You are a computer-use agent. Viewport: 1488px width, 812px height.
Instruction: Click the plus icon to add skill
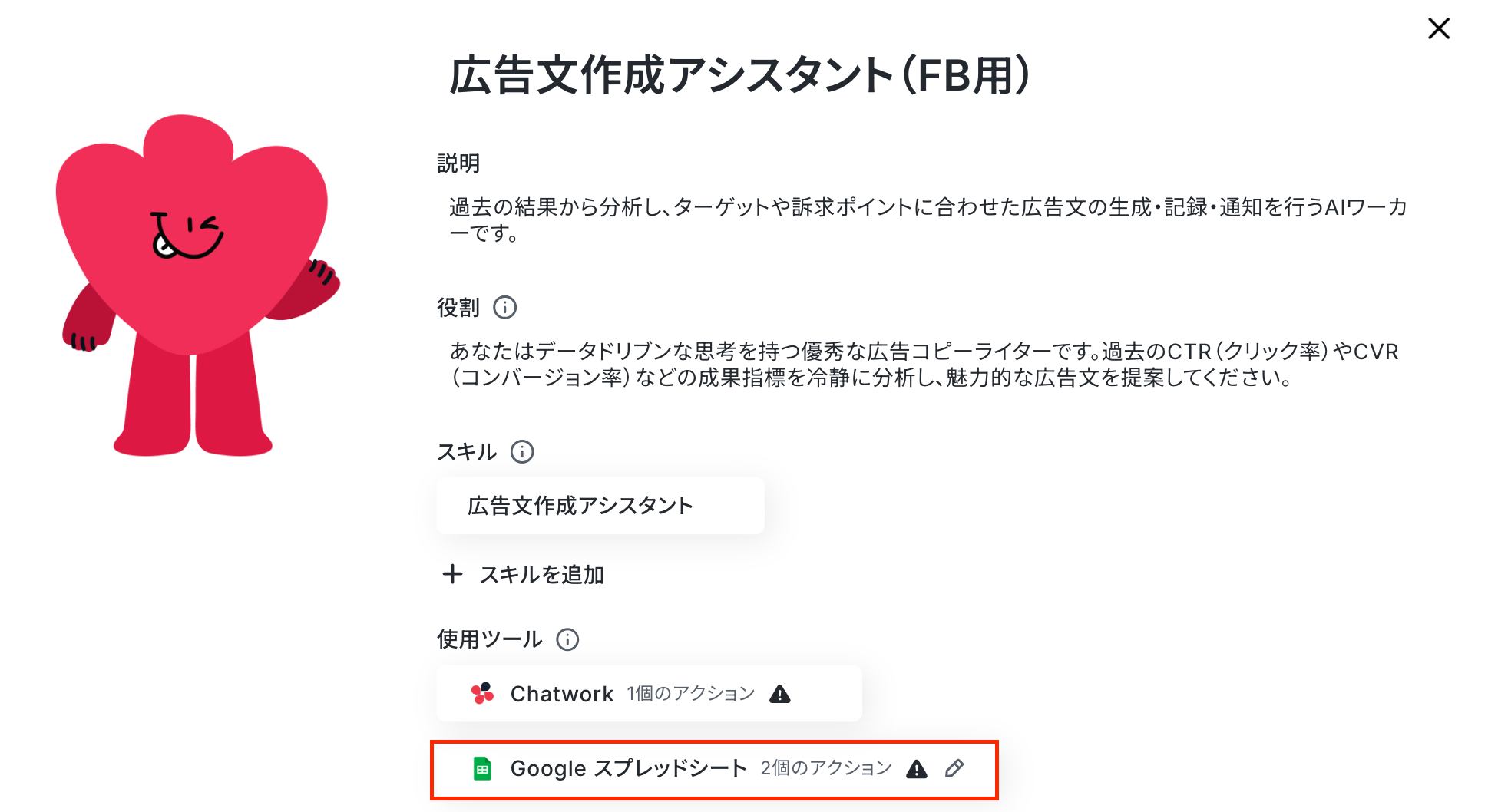point(453,574)
